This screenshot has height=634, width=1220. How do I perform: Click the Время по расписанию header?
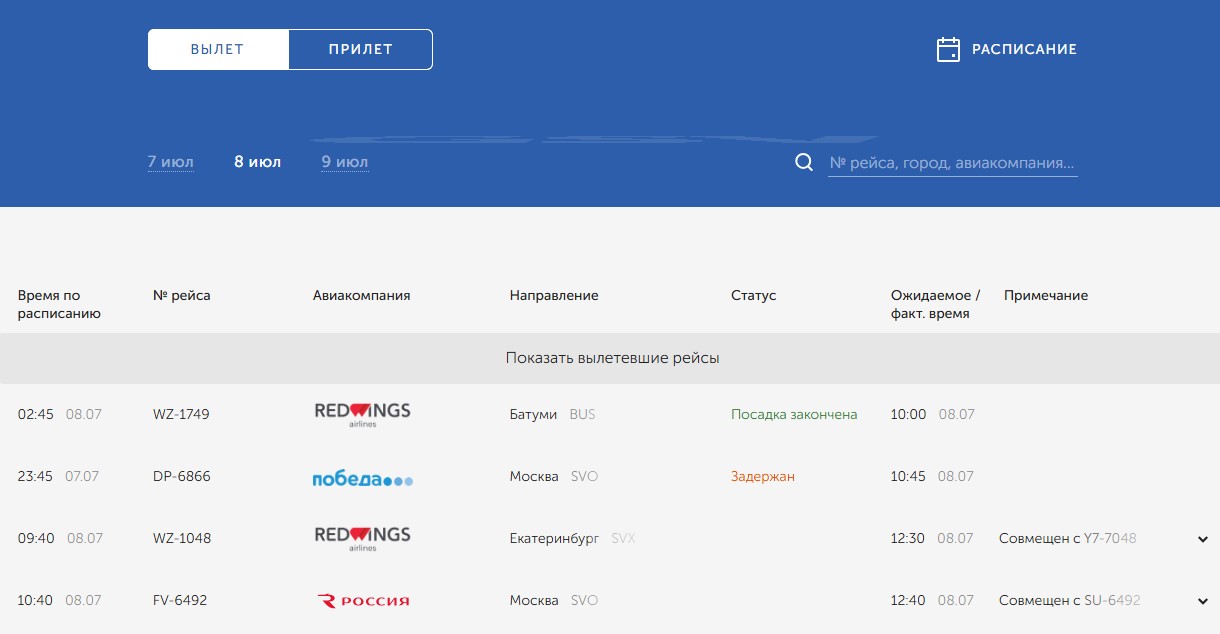(59, 304)
